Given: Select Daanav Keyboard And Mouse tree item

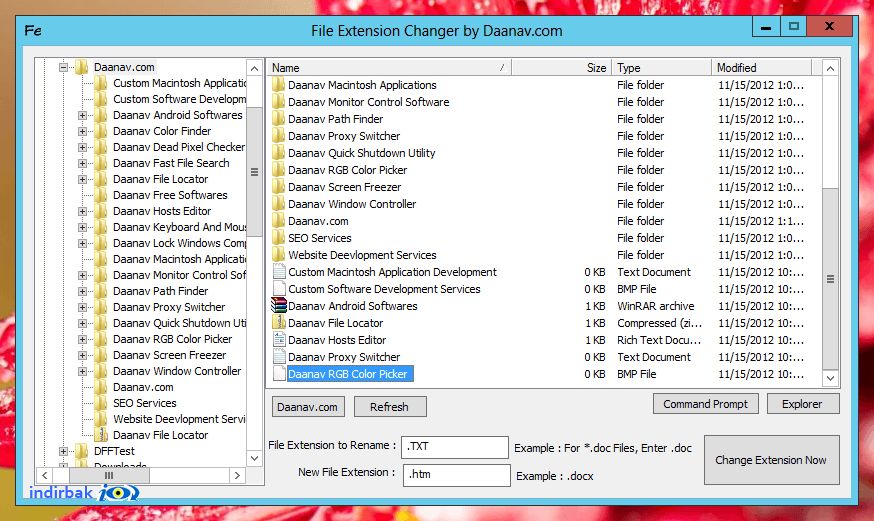Looking at the screenshot, I should coord(179,227).
